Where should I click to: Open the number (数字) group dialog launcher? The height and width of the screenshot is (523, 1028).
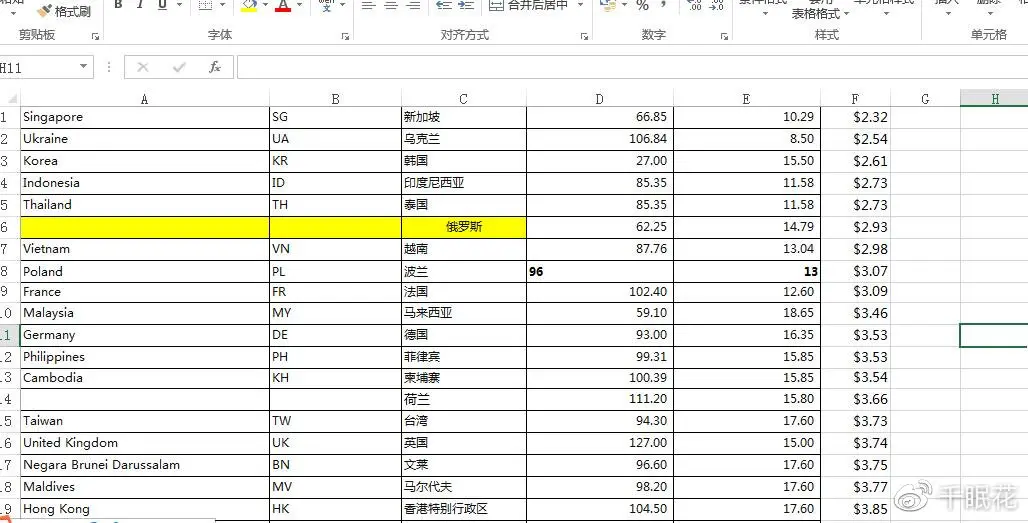coord(724,37)
